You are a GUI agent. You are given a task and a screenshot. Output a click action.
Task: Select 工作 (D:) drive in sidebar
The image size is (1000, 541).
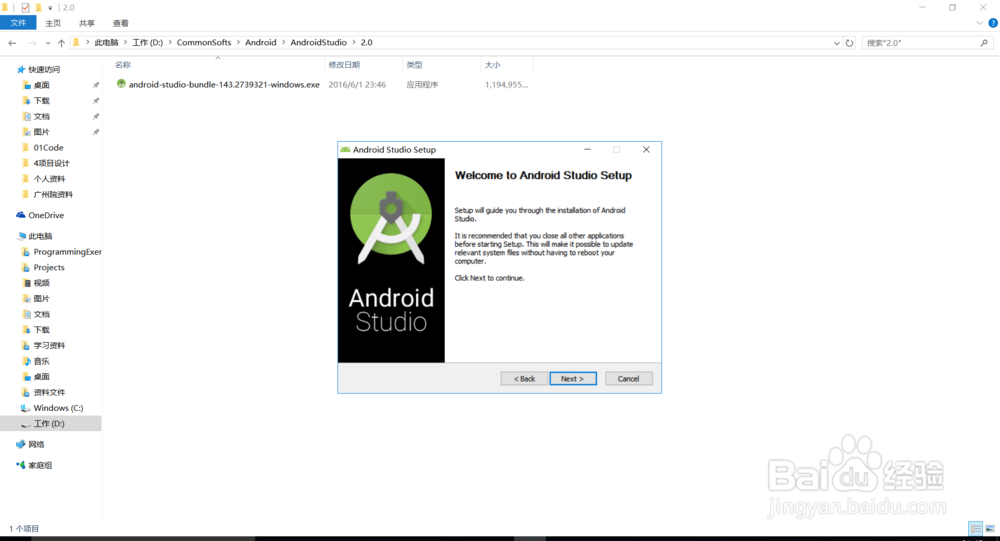pyautogui.click(x=49, y=424)
